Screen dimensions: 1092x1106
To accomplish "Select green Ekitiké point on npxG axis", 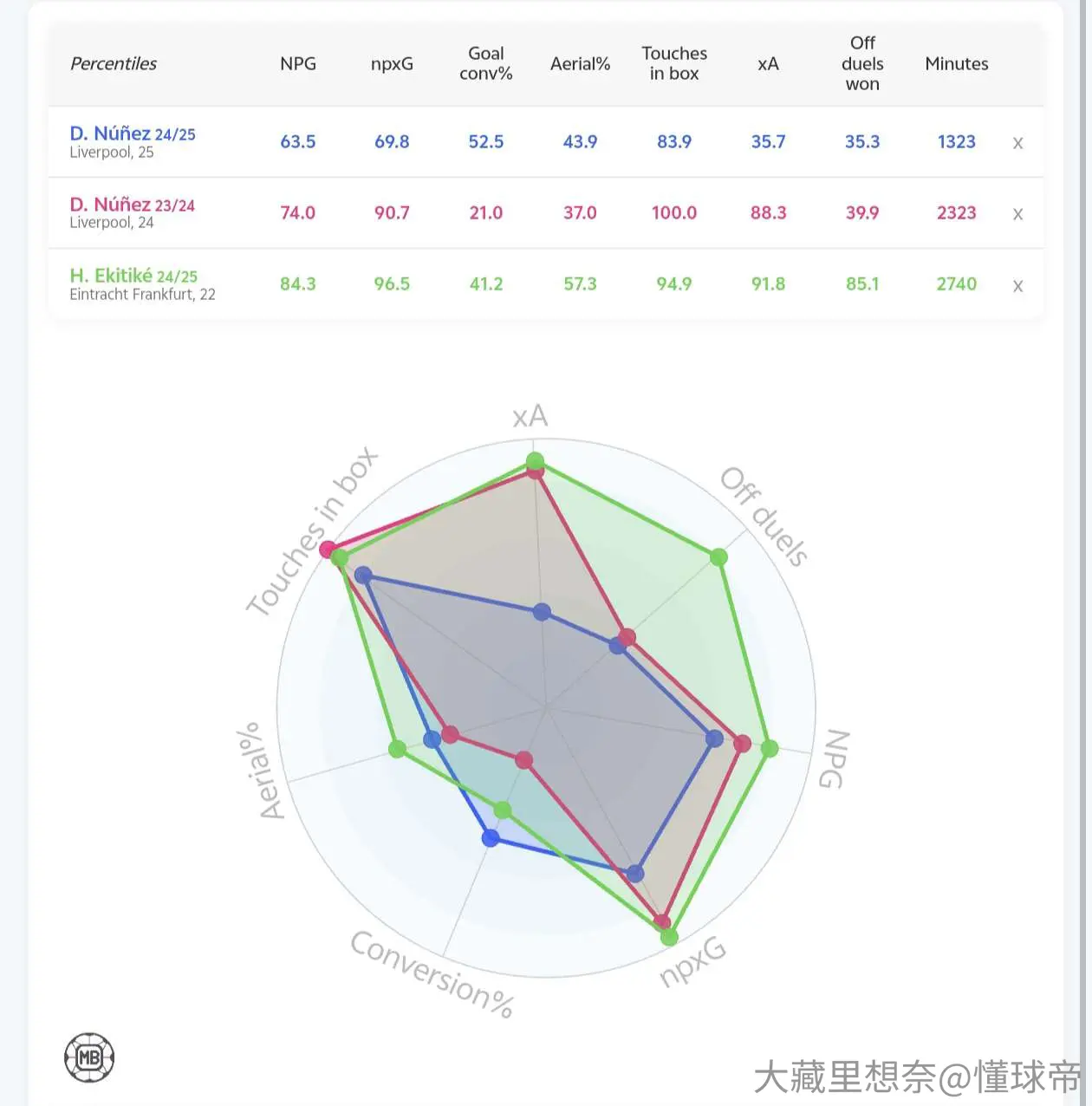I will (x=669, y=936).
